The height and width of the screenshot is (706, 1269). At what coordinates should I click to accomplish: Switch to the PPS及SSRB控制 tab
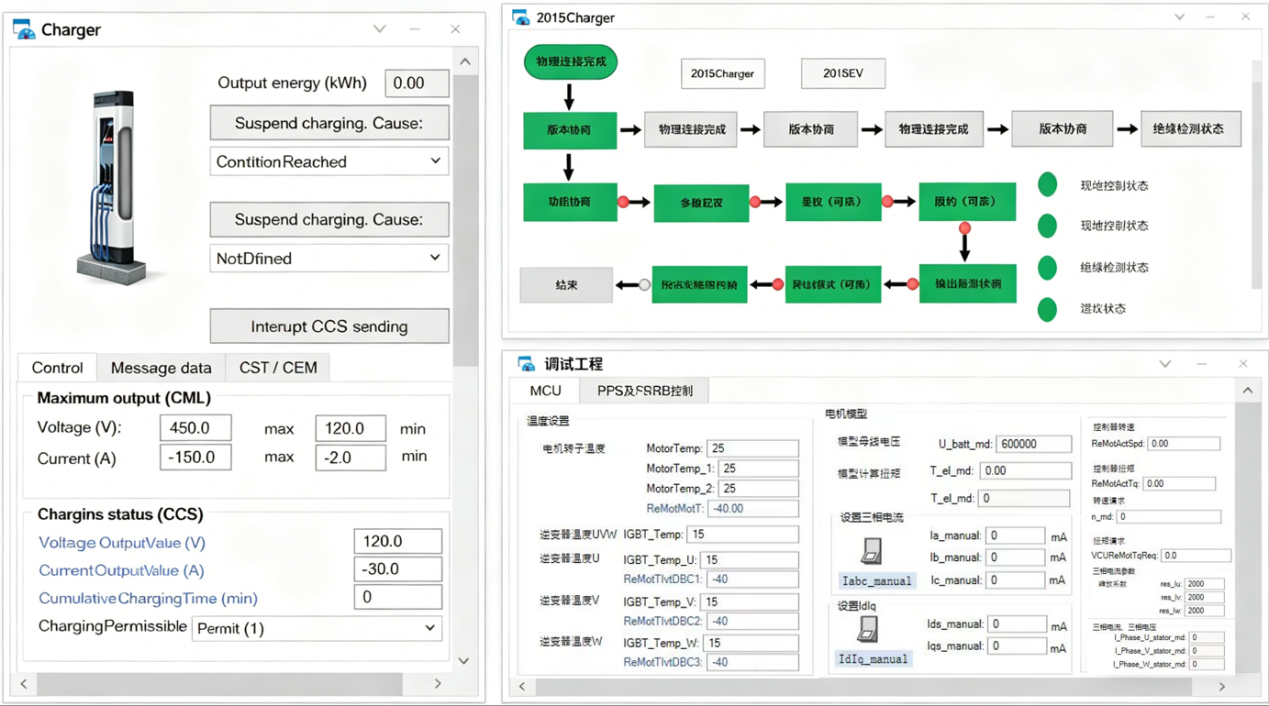tap(645, 390)
